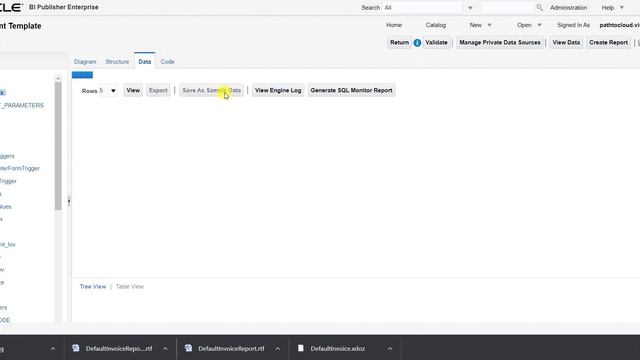
Task: Switch to the Diagram tab
Action: click(x=85, y=62)
